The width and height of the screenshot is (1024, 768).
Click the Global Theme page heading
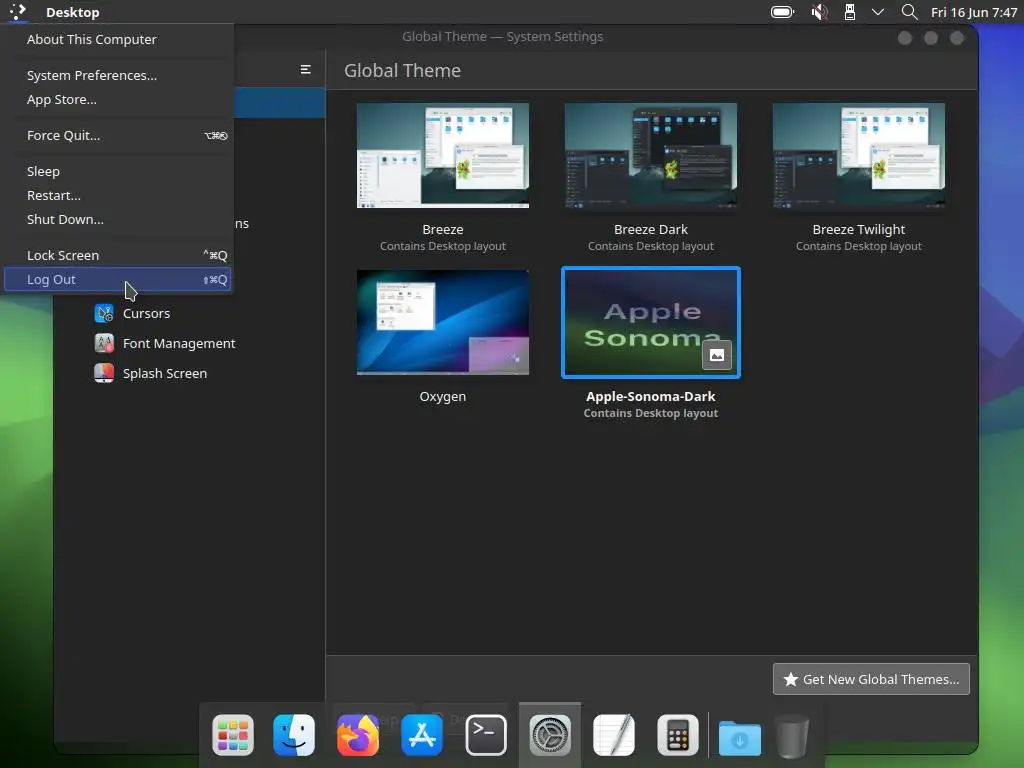tap(402, 71)
